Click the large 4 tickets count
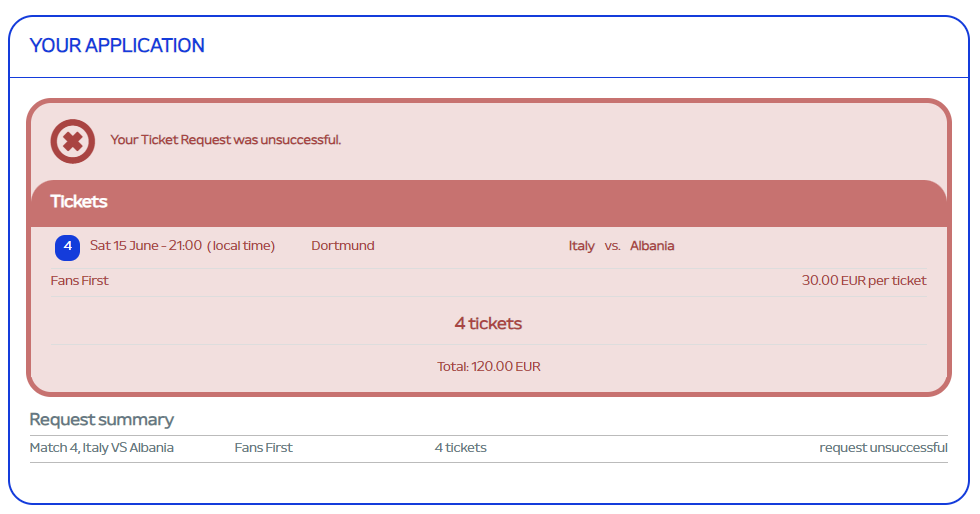 click(488, 323)
